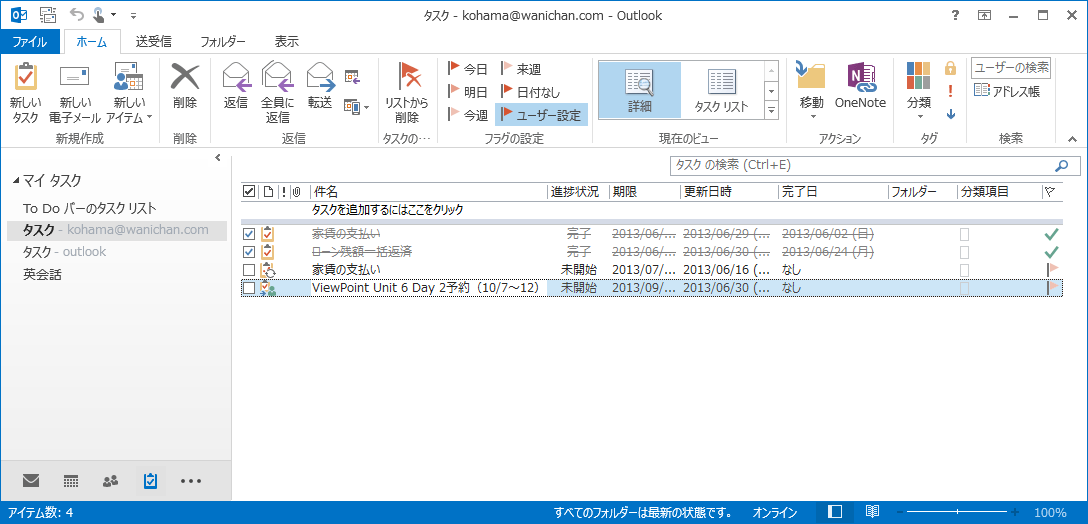This screenshot has height=524, width=1088.
Task: Open the 分類 categorize dropdown
Action: (919, 91)
